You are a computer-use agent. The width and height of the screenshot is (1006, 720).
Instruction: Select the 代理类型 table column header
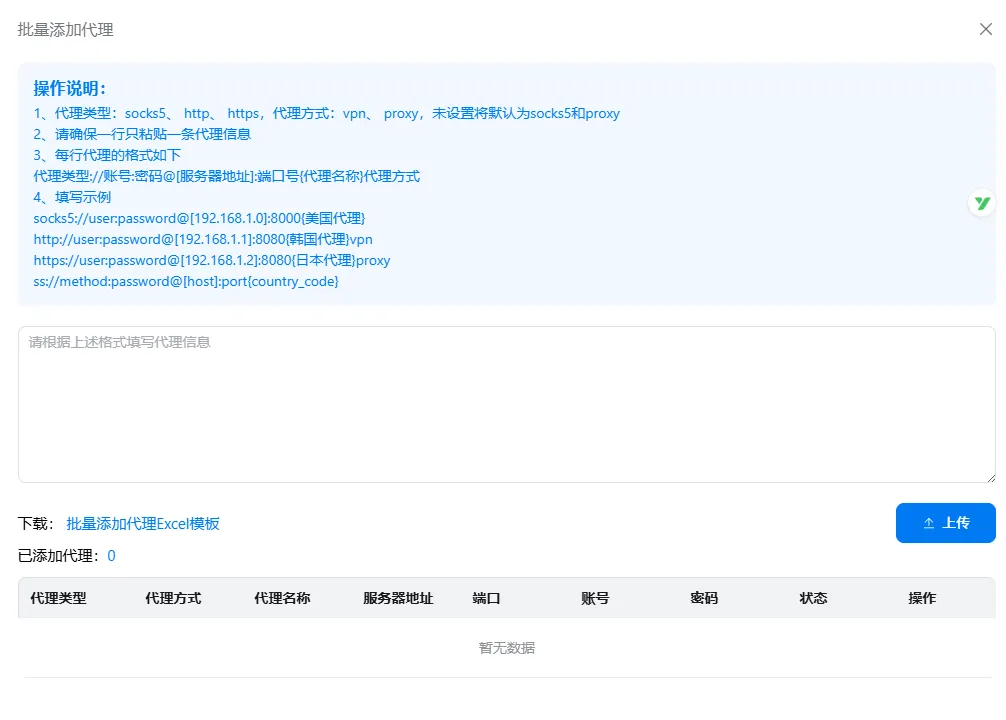click(58, 597)
